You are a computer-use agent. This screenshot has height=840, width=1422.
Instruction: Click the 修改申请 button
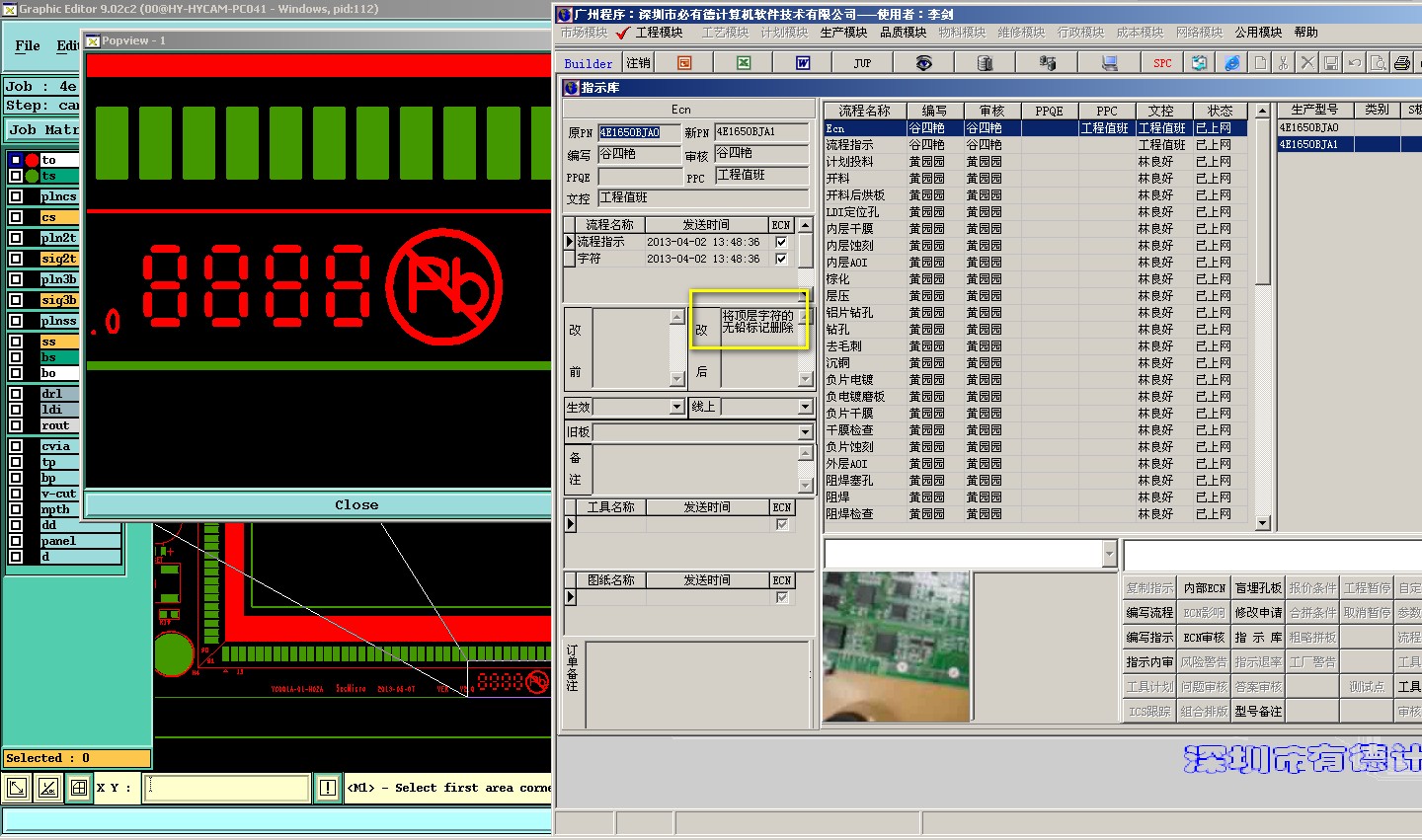(x=1258, y=613)
